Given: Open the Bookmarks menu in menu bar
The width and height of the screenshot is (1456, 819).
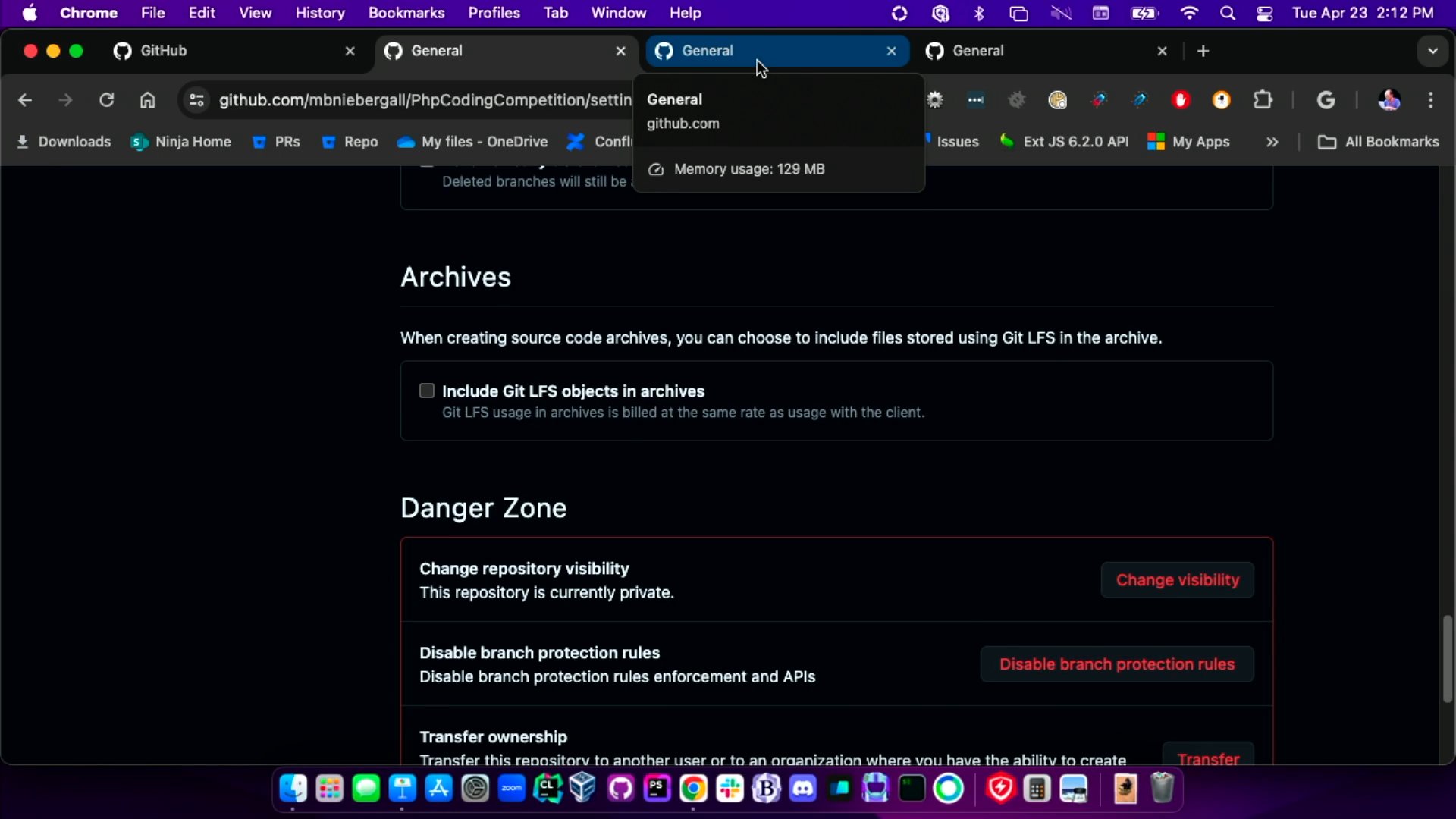Looking at the screenshot, I should (406, 13).
